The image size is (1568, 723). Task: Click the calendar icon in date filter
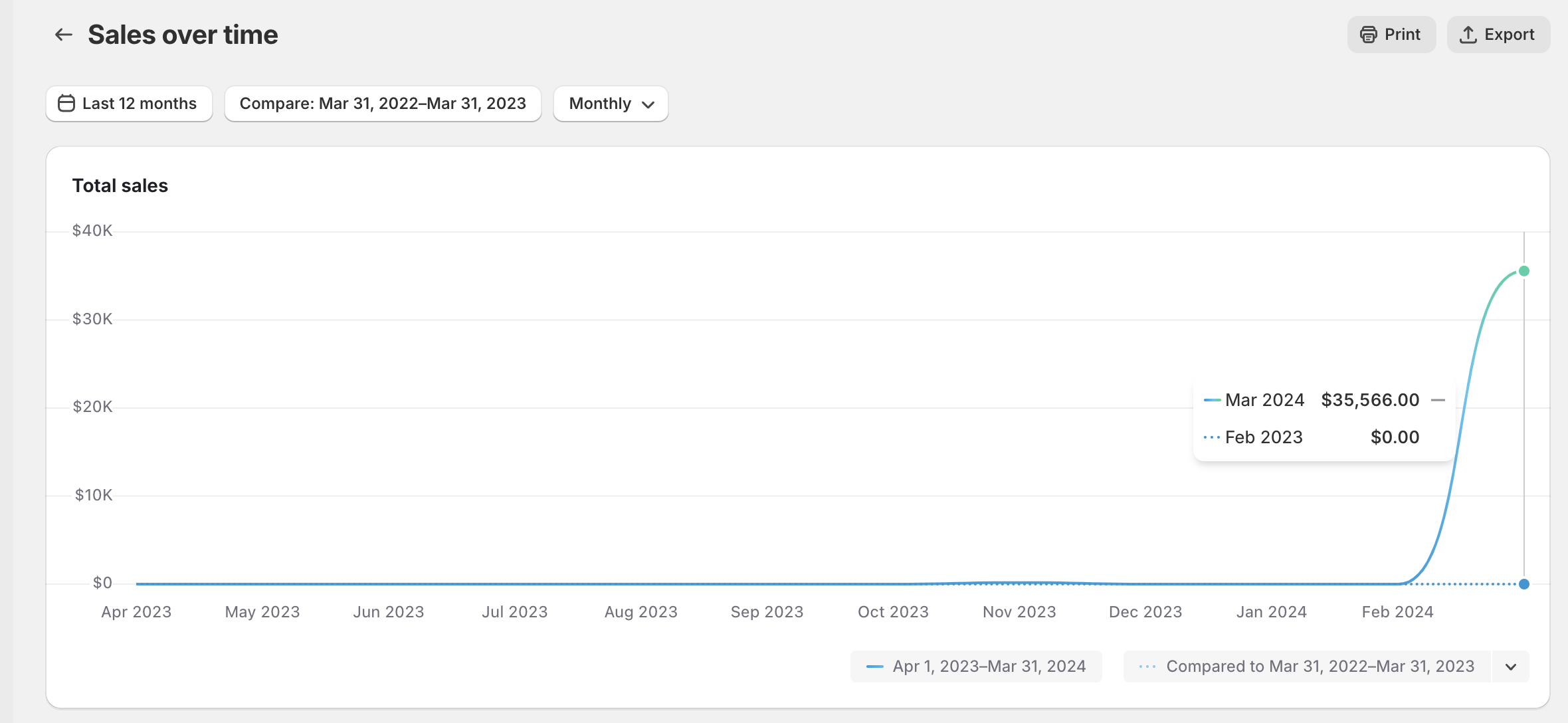point(66,104)
